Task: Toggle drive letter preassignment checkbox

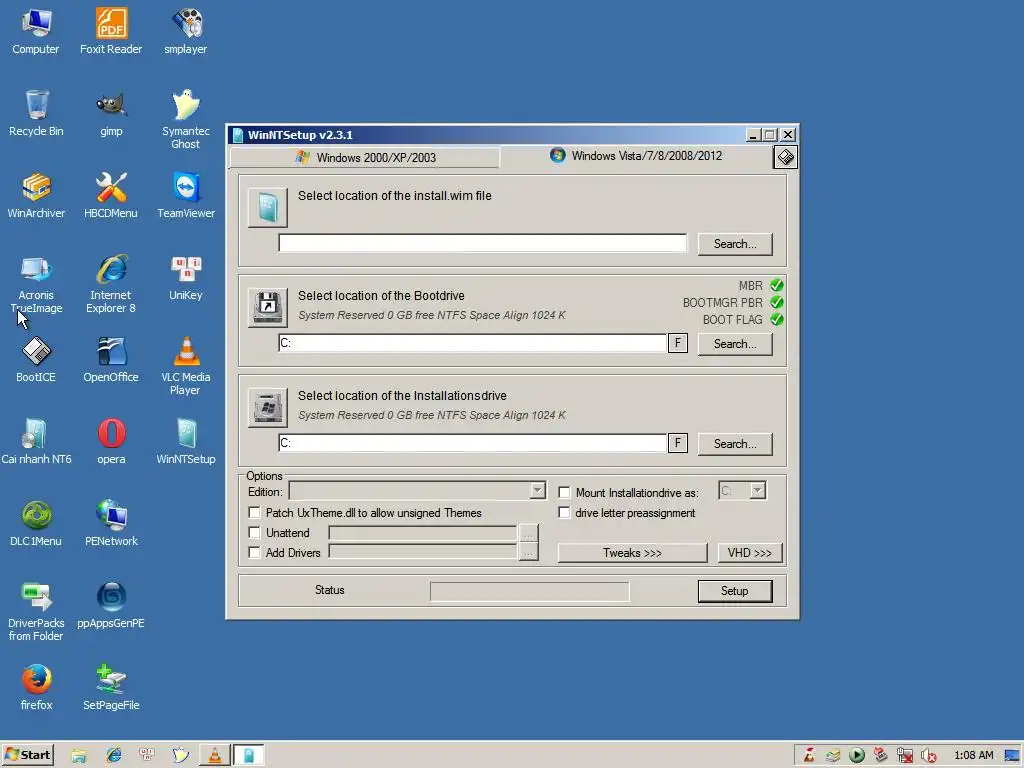Action: coord(564,513)
